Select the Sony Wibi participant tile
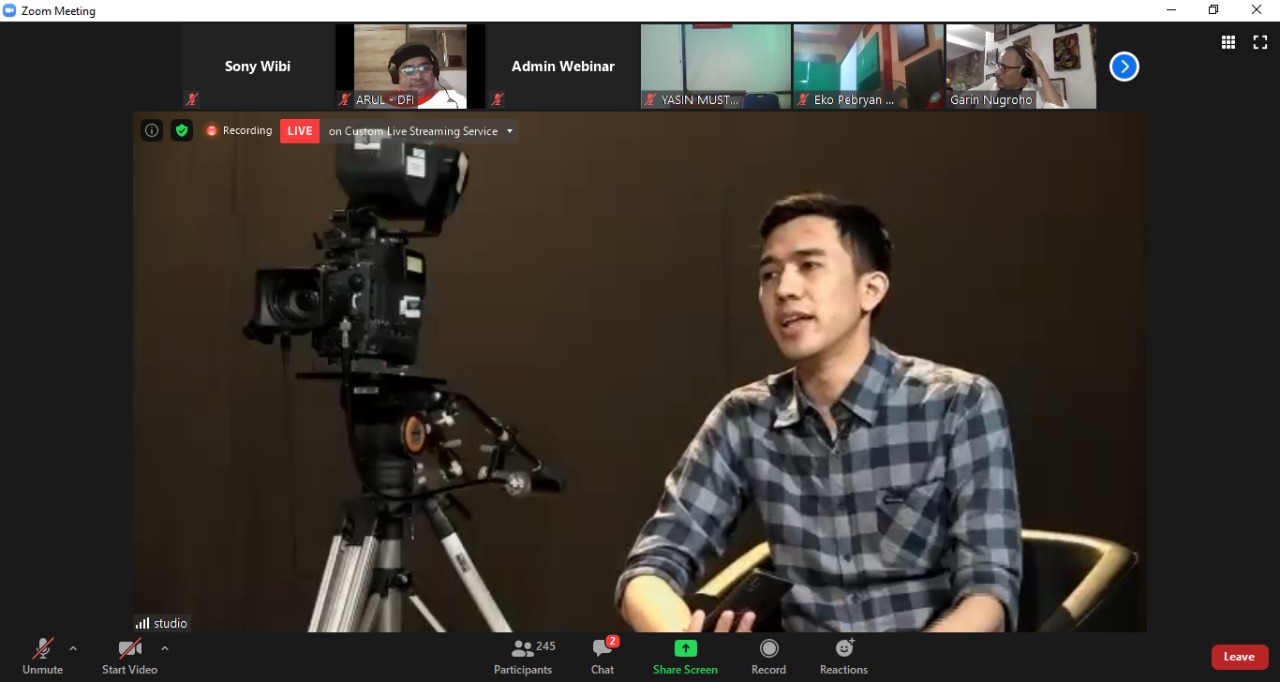Viewport: 1280px width, 682px height. pos(258,66)
